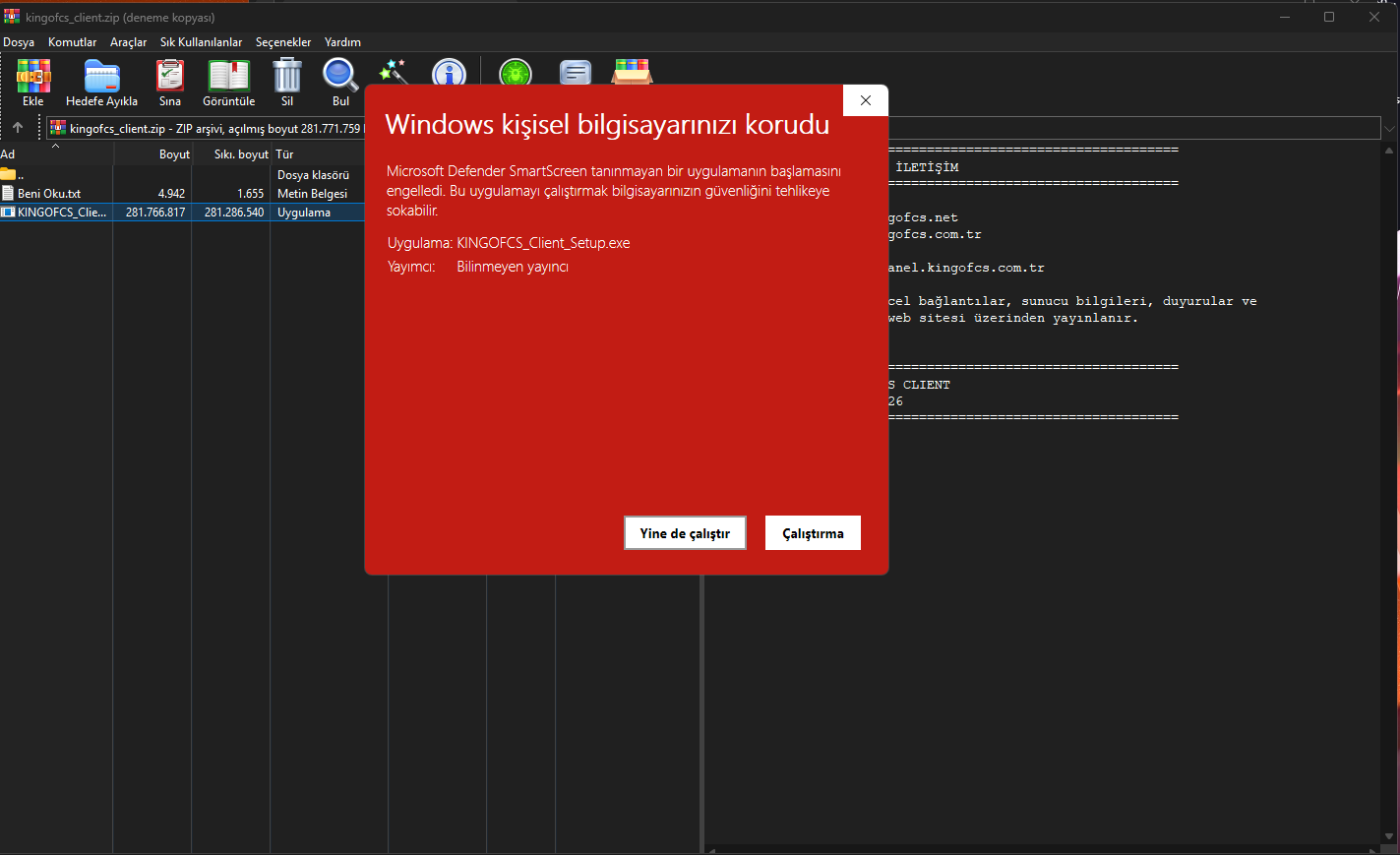
Task: Select the 'Beni Oku.txt' file name
Action: click(49, 194)
